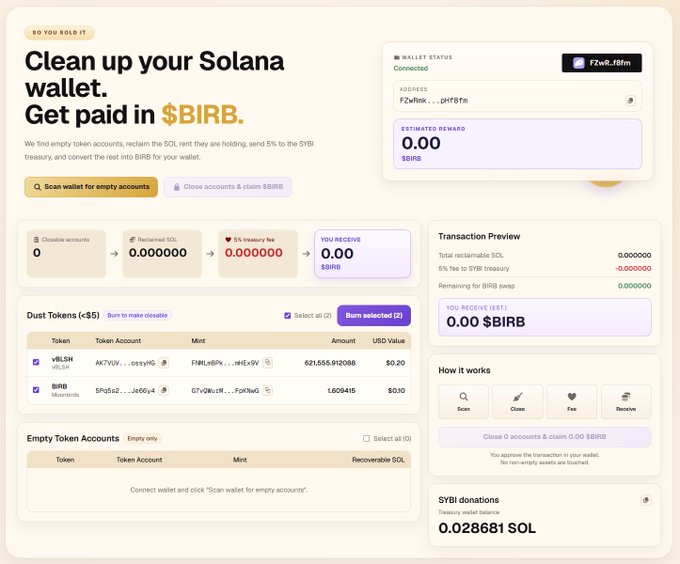
Task: Click the Closable accounts trash icon
Action: (x=36, y=240)
